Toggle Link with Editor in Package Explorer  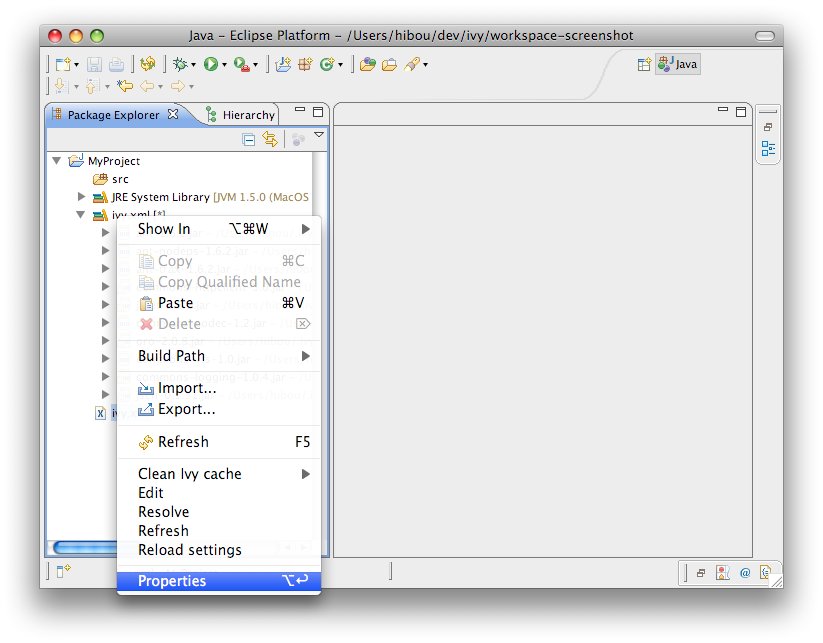pos(269,140)
